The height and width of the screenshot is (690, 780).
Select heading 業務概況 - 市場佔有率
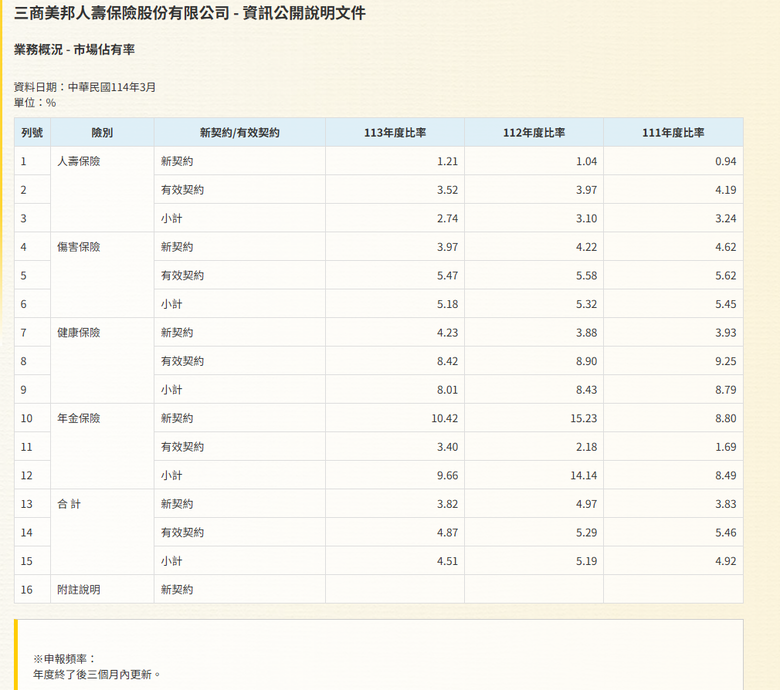(74, 49)
